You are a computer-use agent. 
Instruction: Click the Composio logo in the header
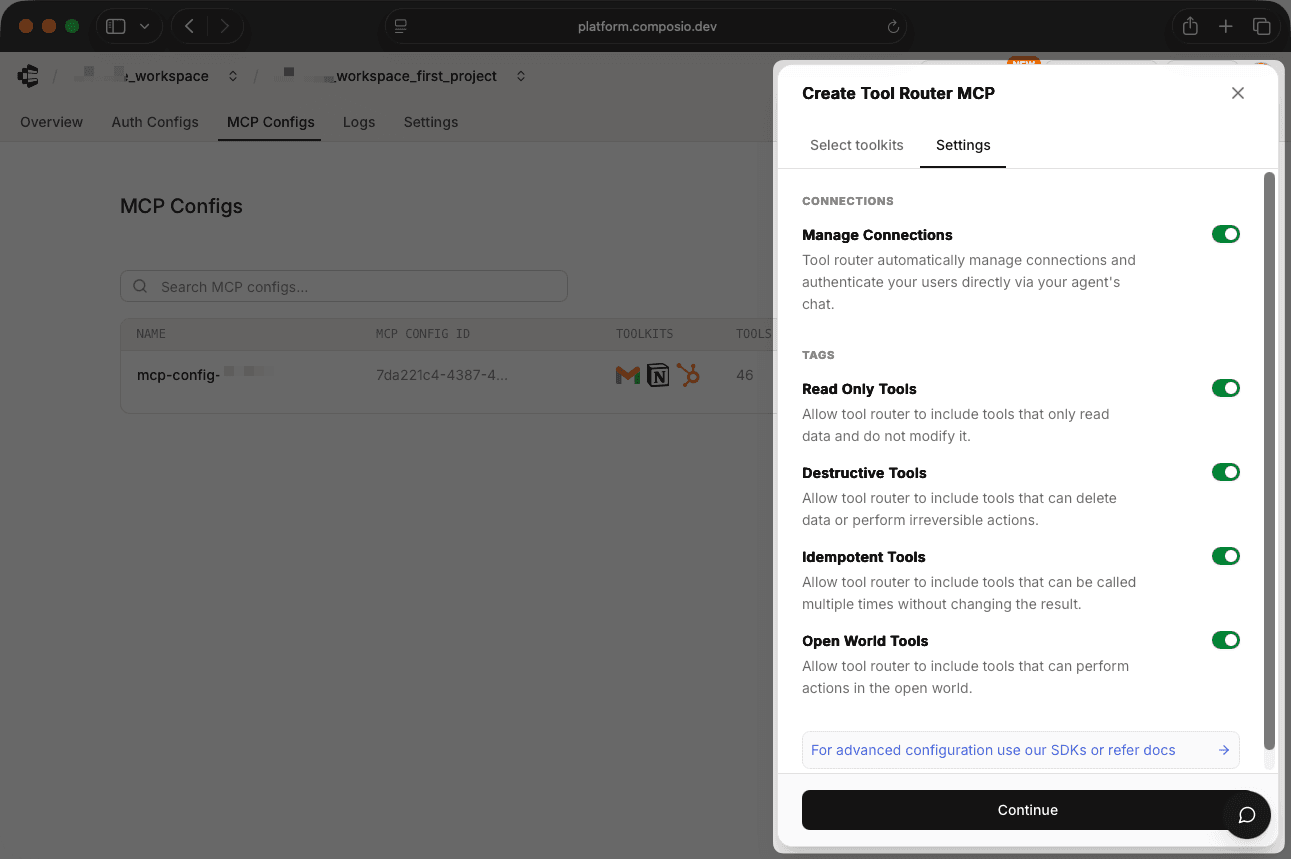coord(28,76)
